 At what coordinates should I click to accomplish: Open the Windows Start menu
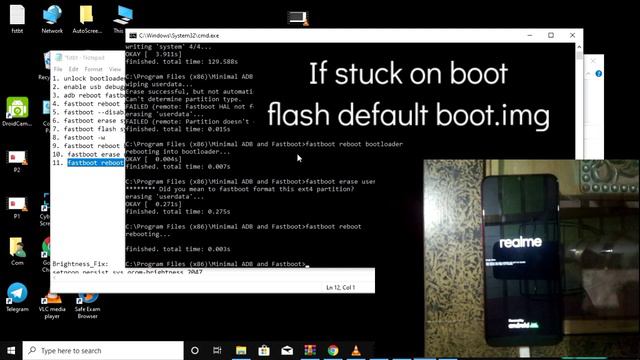pyautogui.click(x=11, y=351)
